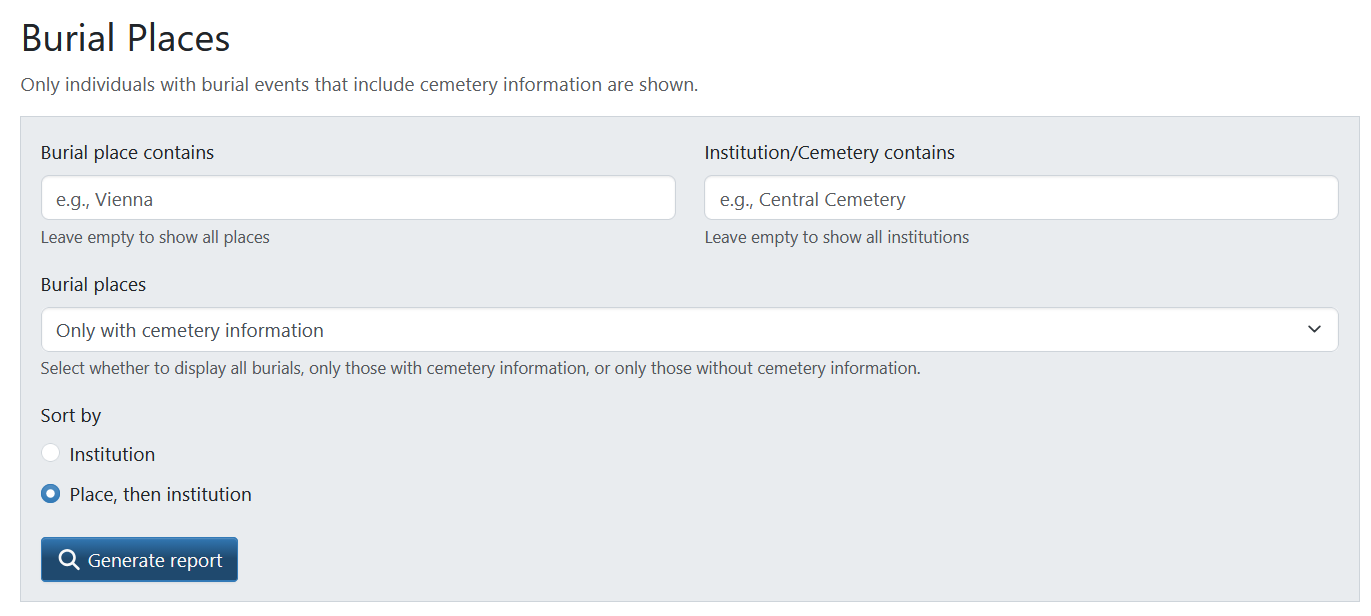1371x616 pixels.
Task: Open the 'Only with cemetery information' dropdown
Action: pyautogui.click(x=688, y=329)
